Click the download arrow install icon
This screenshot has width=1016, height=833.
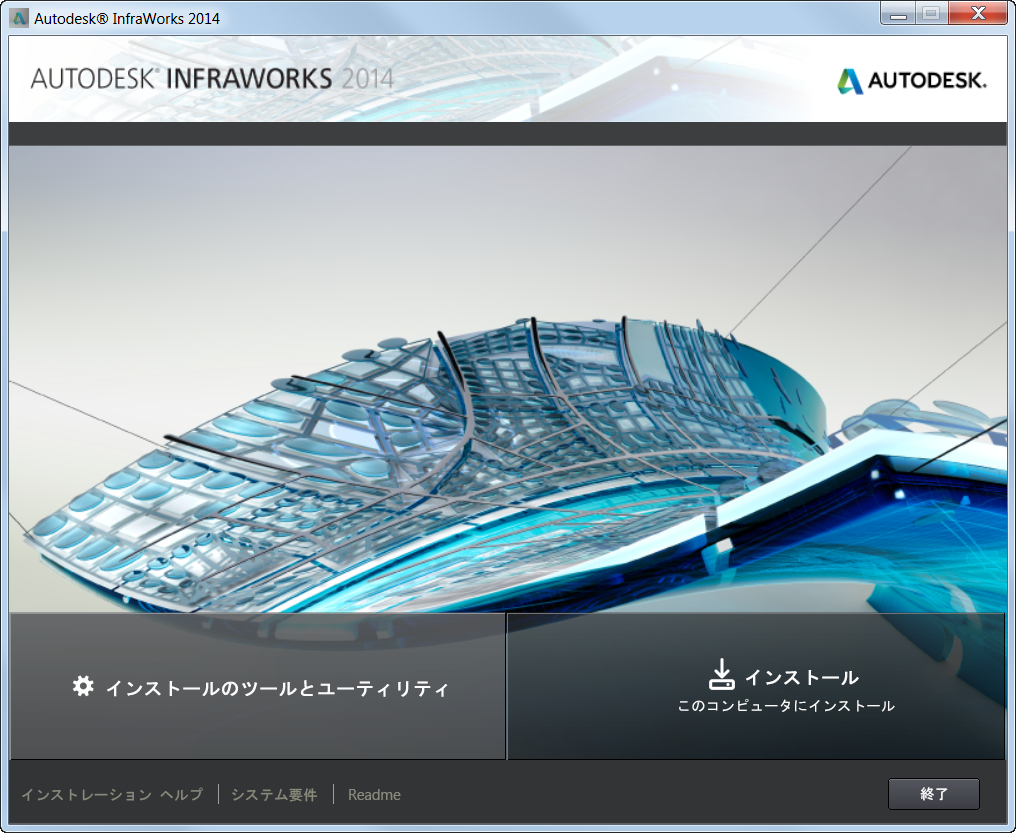721,674
